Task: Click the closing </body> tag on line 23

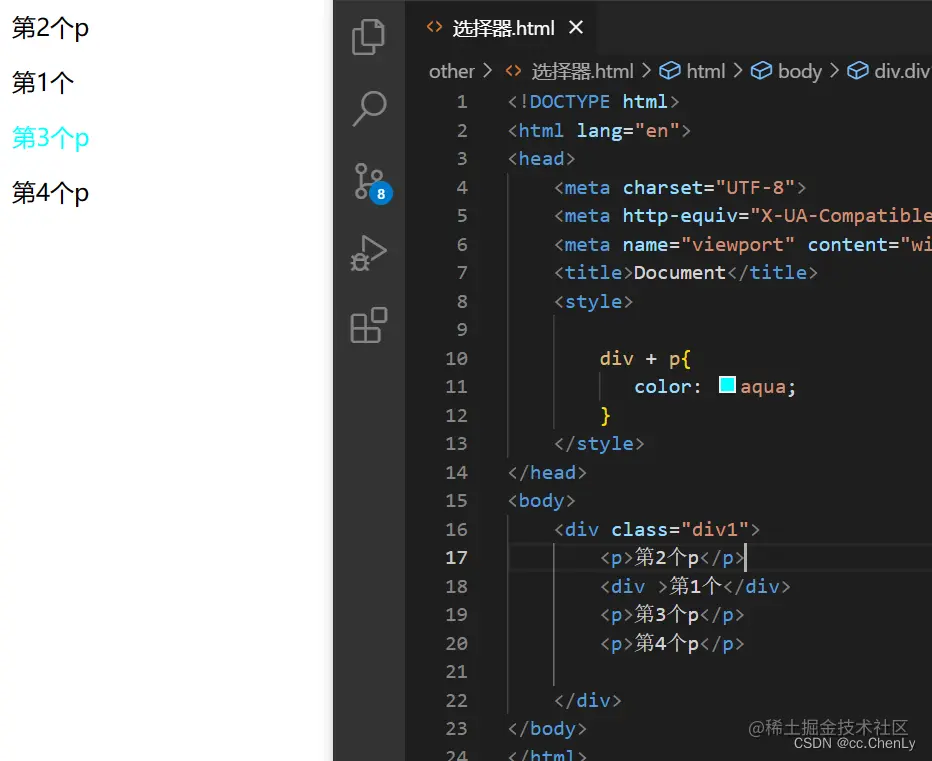Action: 547,728
